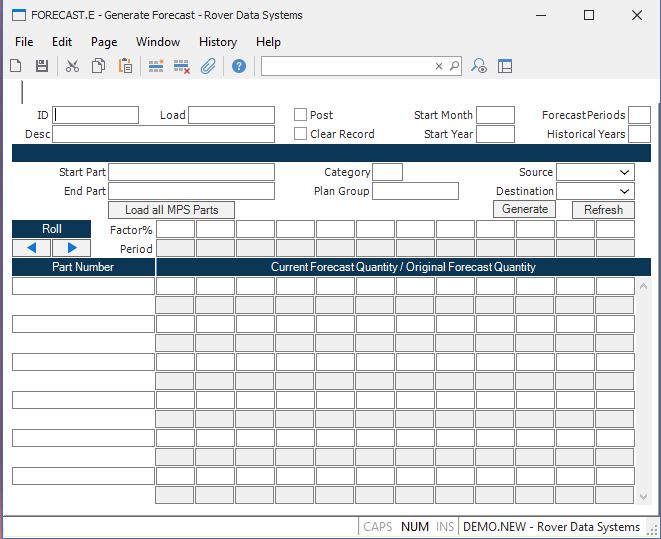This screenshot has width=661, height=539.
Task: Roll periods left with the arrow
Action: tap(32, 248)
